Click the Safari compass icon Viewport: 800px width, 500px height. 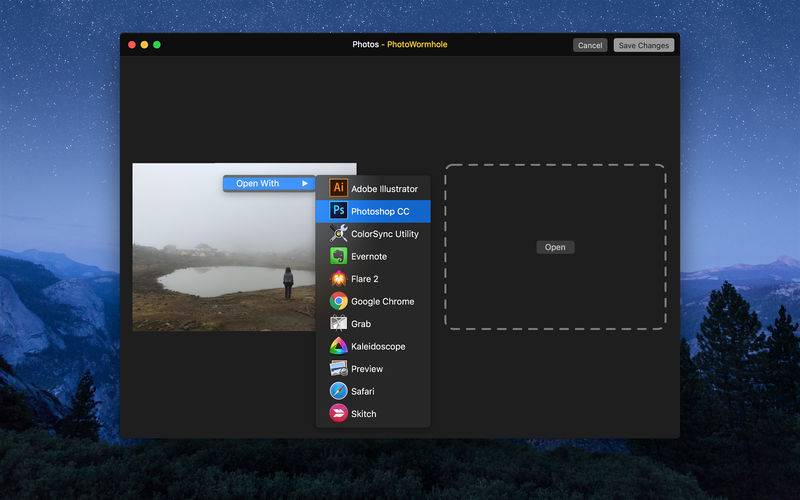pyautogui.click(x=338, y=391)
